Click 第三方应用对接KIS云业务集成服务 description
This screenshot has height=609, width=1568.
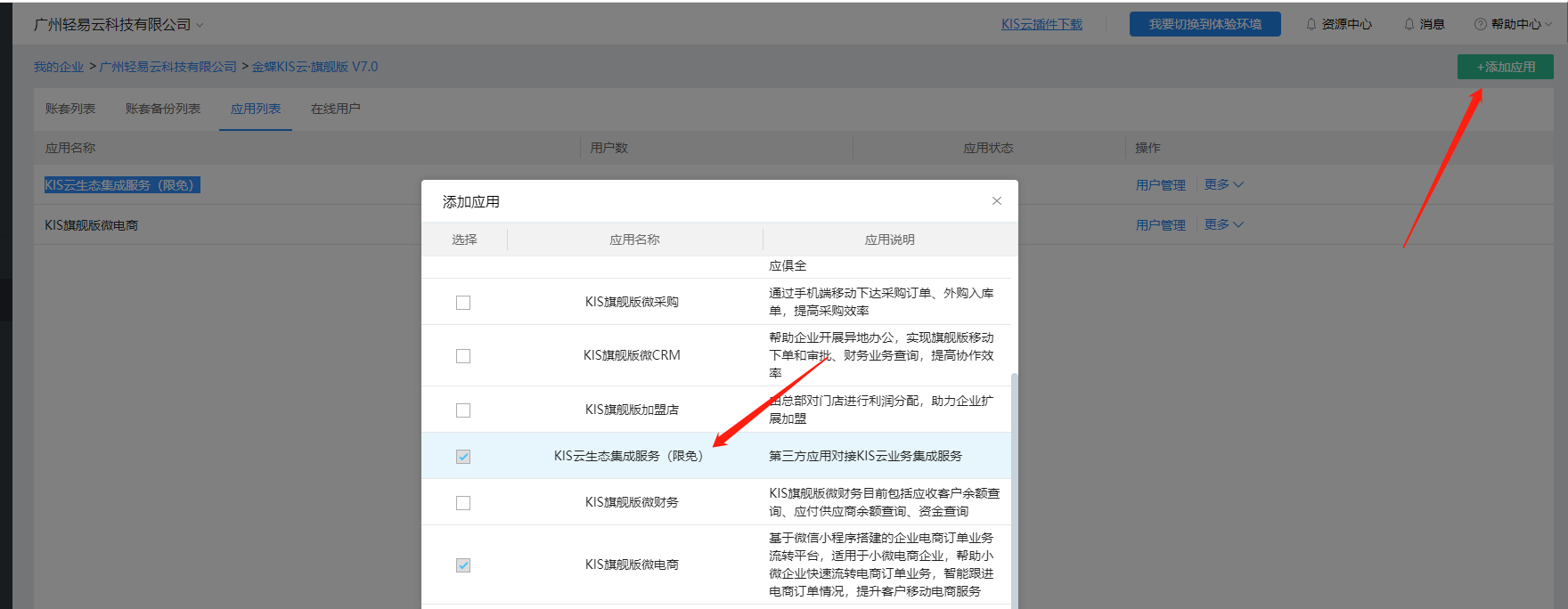click(x=865, y=456)
